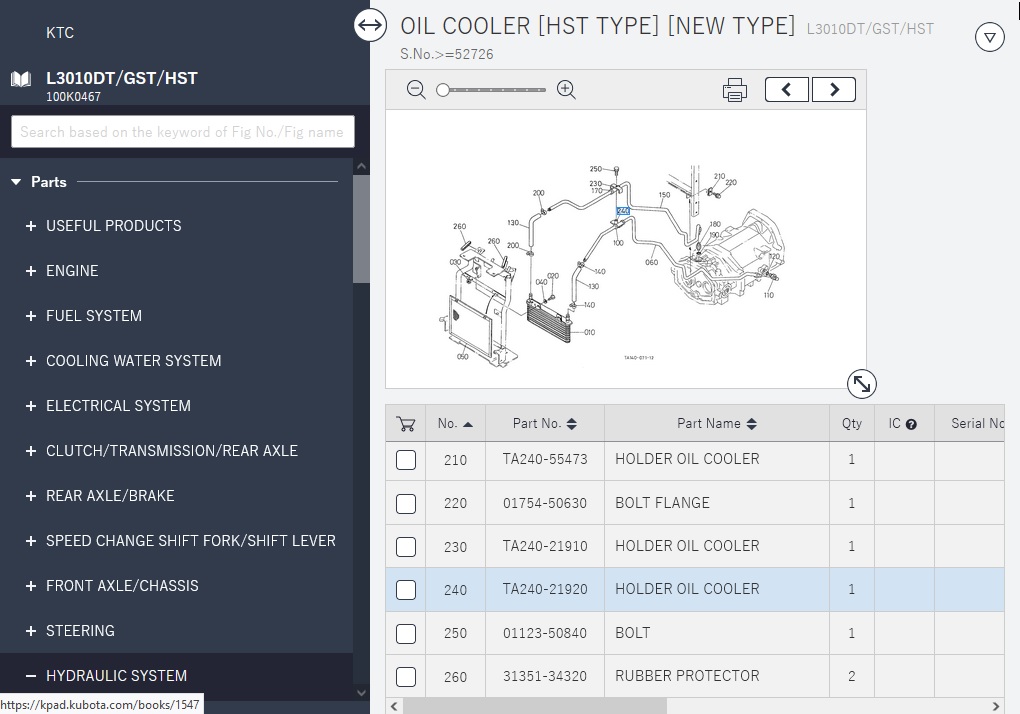
Task: Collapse HYDRAULIC SYSTEM category
Action: tap(31, 676)
